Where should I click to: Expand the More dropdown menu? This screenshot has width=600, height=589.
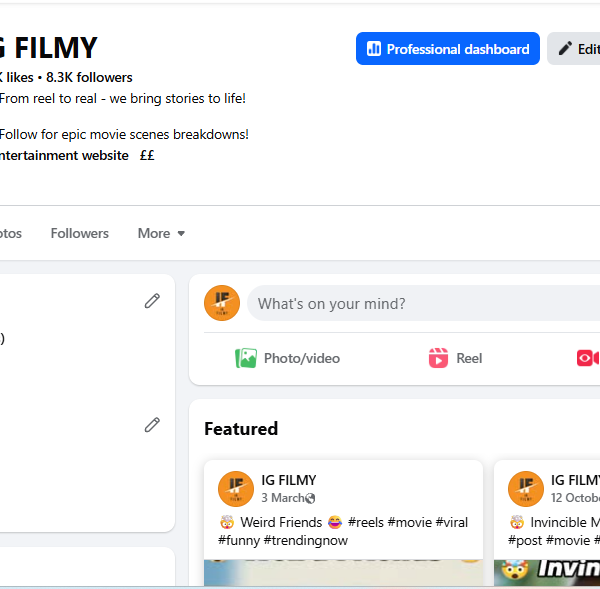161,233
